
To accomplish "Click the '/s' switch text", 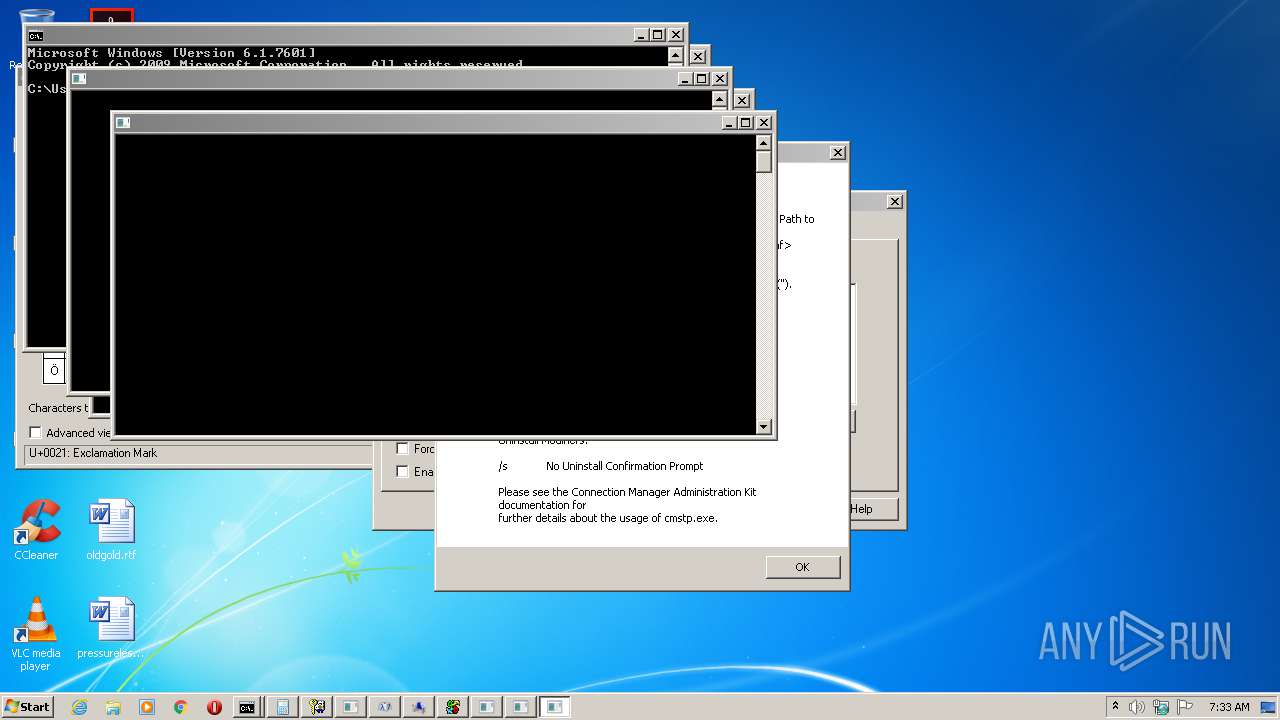I will [503, 466].
